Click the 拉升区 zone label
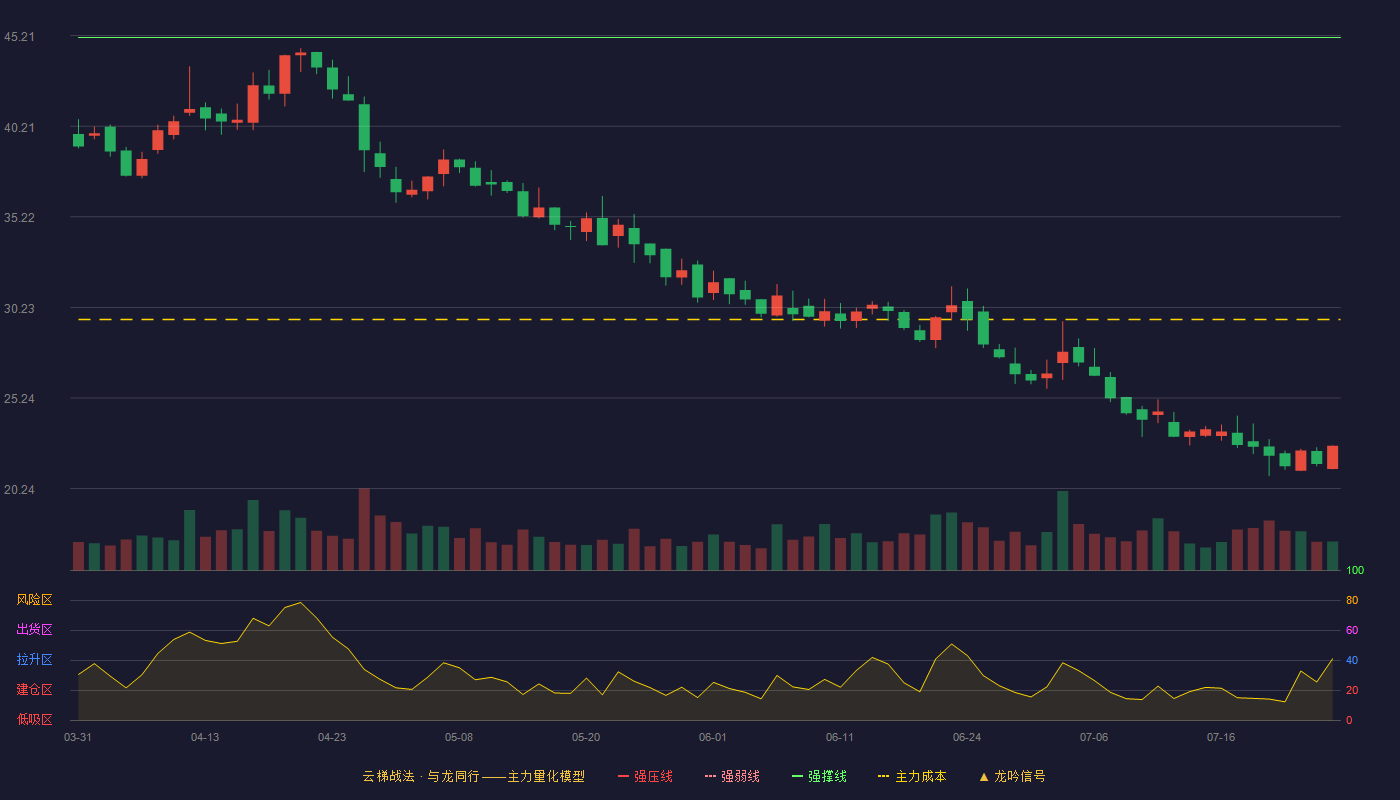This screenshot has height=800, width=1400. (x=34, y=660)
